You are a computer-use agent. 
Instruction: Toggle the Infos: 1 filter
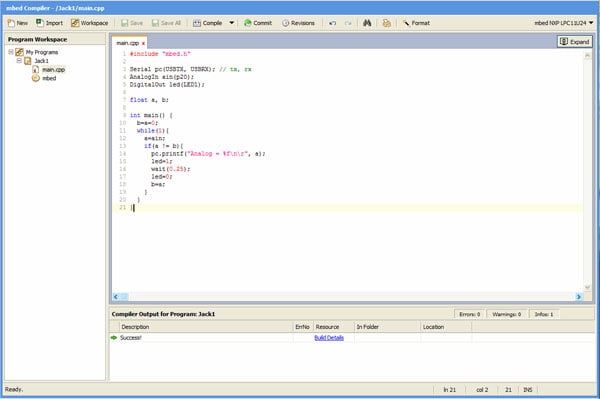(x=544, y=314)
